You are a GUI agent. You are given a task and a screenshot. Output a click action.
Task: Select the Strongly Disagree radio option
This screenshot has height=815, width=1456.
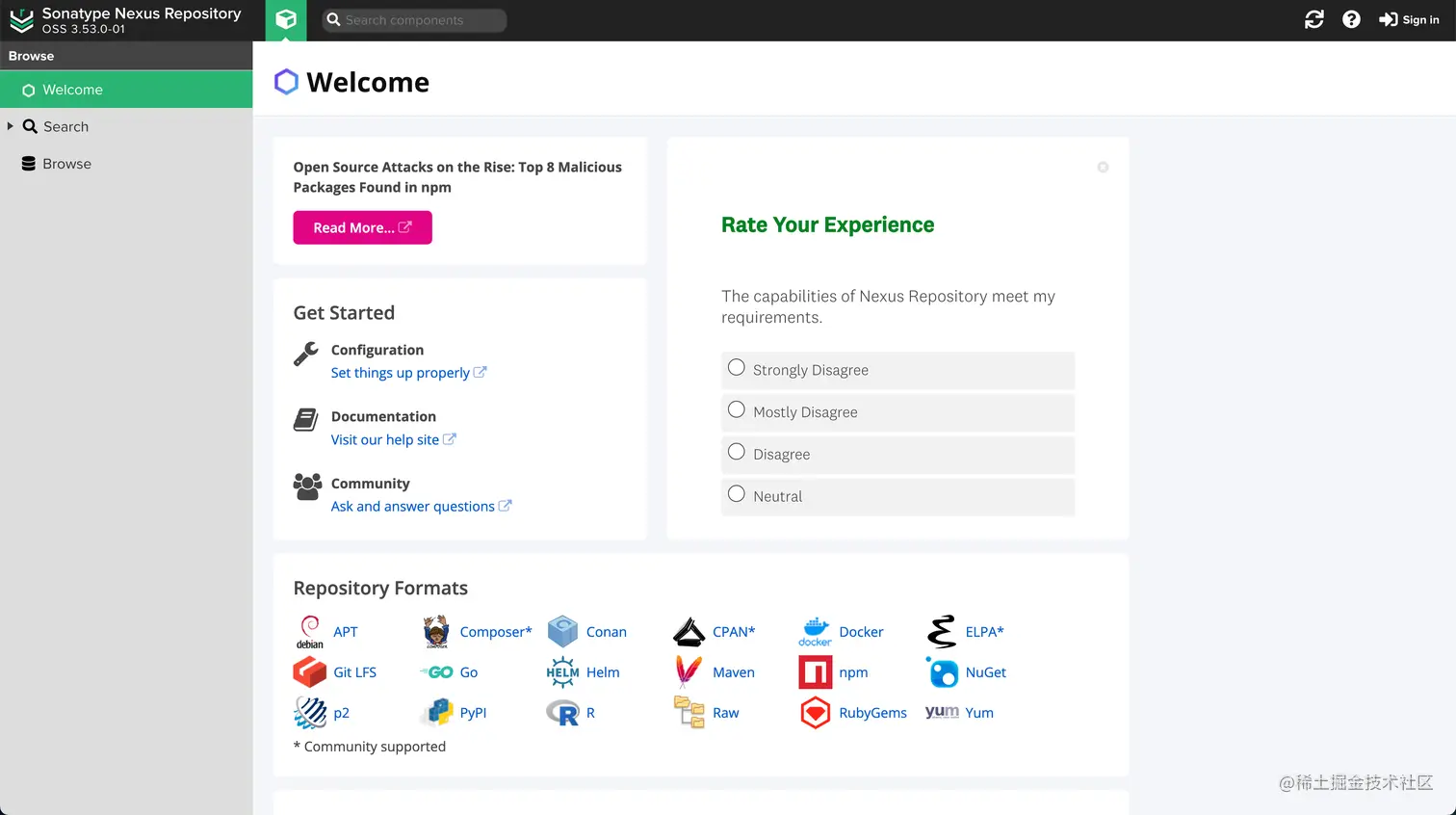[x=737, y=368]
